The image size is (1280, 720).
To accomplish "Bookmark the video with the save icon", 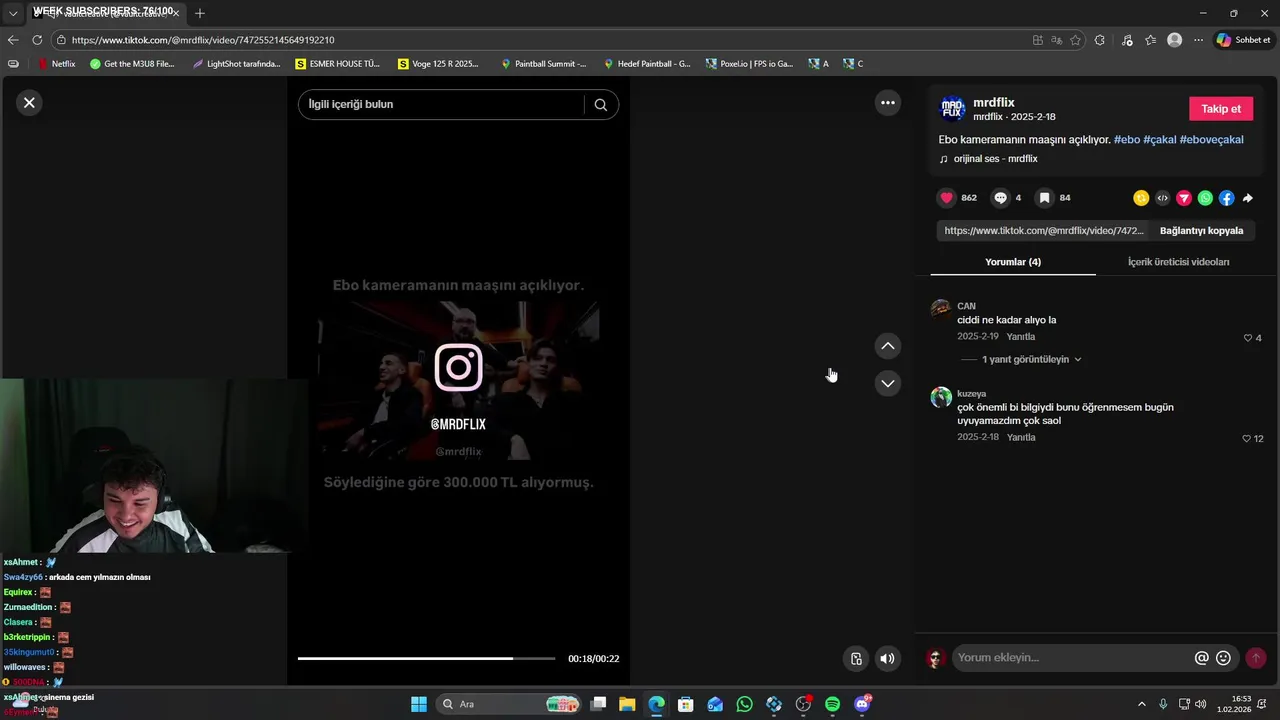I will click(x=1044, y=198).
